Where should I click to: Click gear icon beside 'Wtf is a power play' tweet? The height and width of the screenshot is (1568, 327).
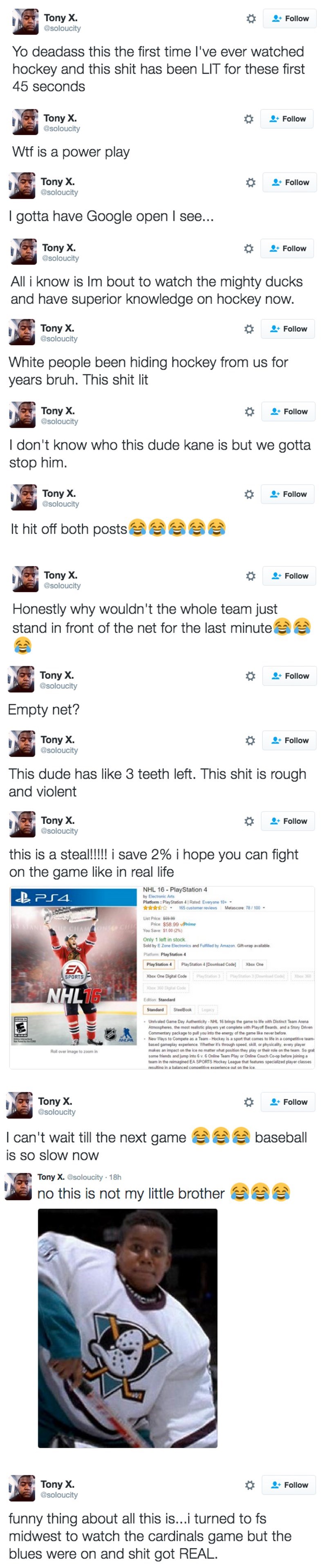tap(249, 119)
